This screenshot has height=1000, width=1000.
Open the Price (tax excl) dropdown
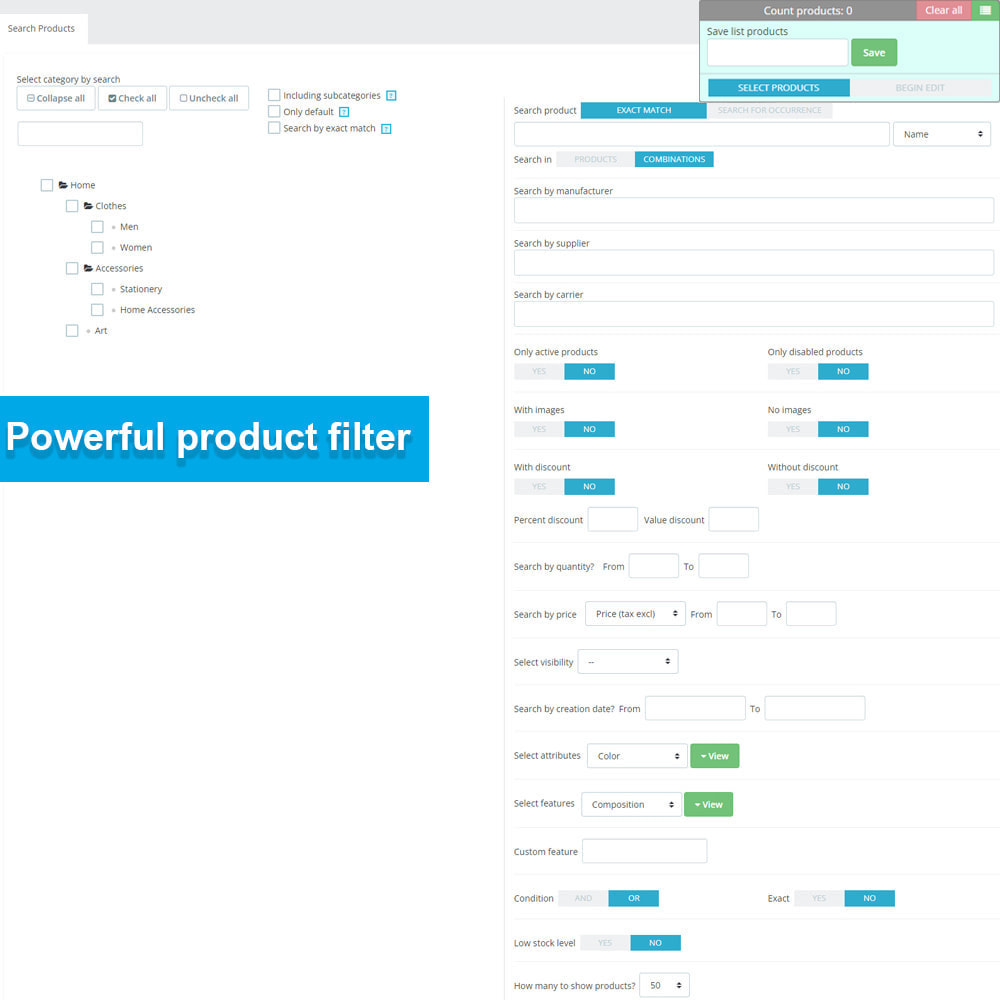point(635,613)
